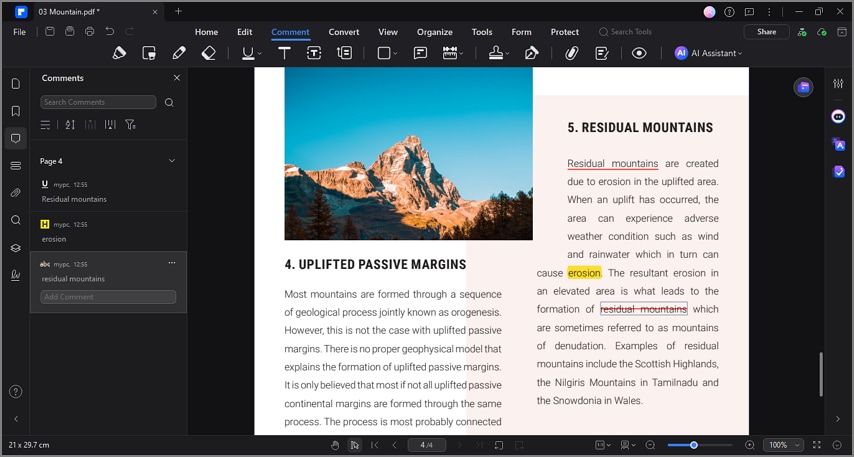Open more options for strikethrough comment

point(172,263)
